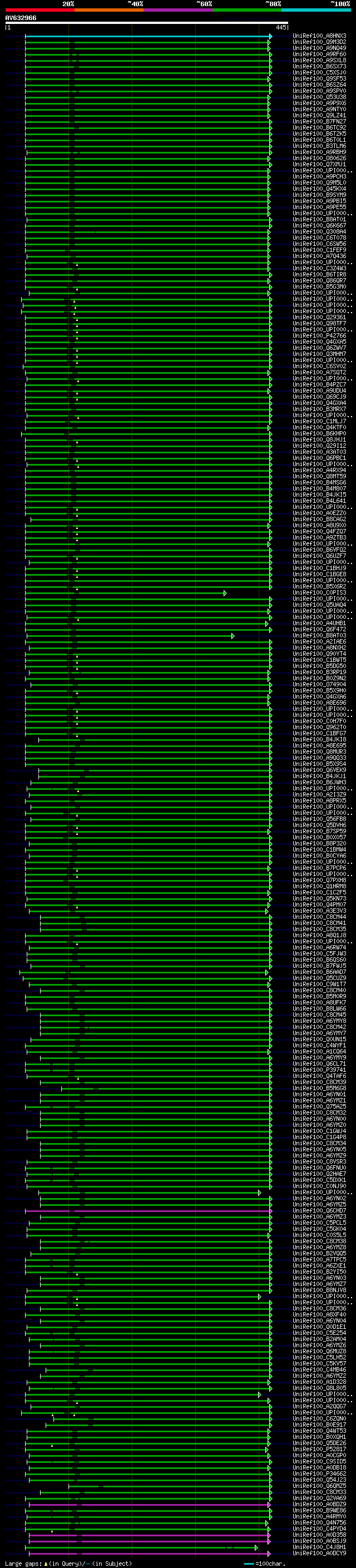This screenshot has width=356, height=1568.
Task: Select hit UniRef100_P34662
Action: pyautogui.click(x=319, y=1474)
